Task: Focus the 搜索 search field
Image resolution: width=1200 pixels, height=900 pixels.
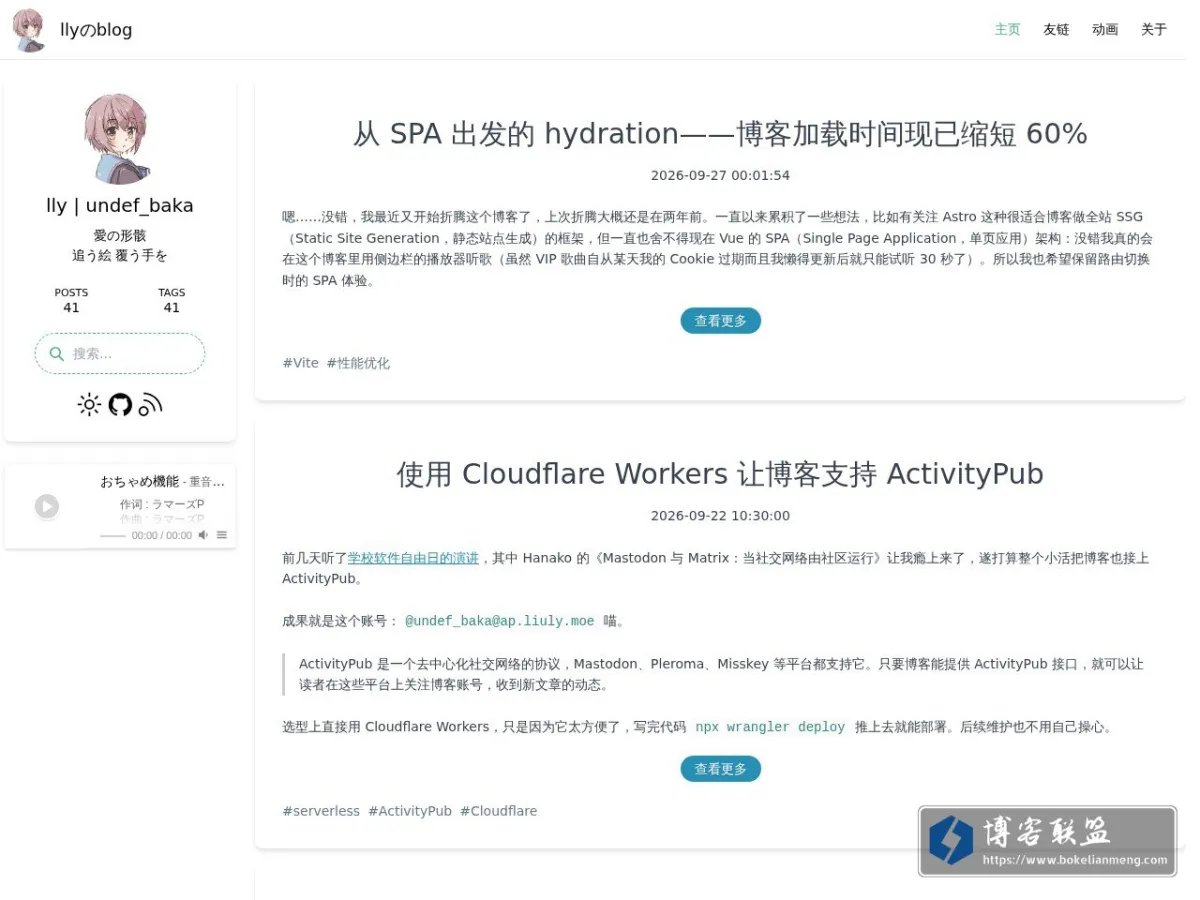Action: (120, 354)
